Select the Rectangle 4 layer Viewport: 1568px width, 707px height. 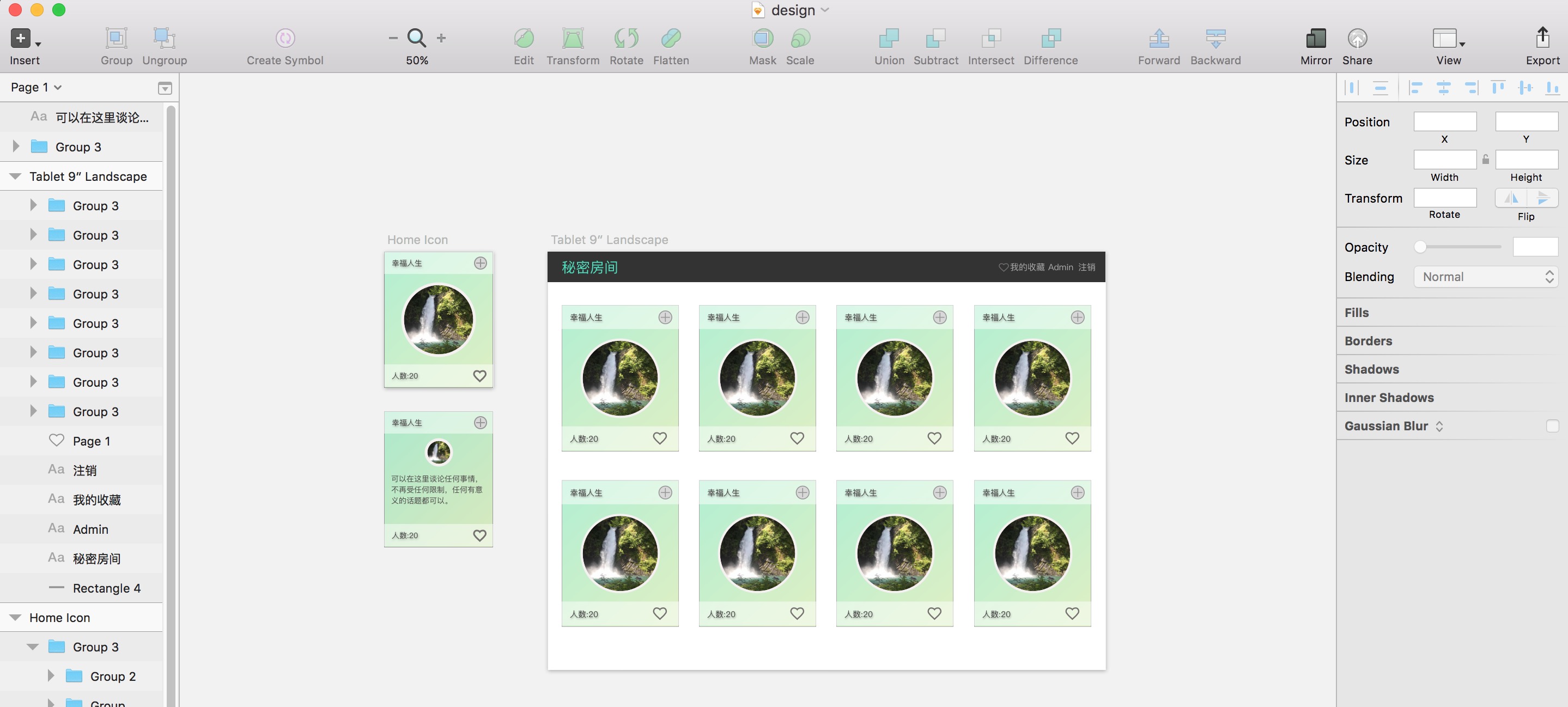click(x=107, y=588)
